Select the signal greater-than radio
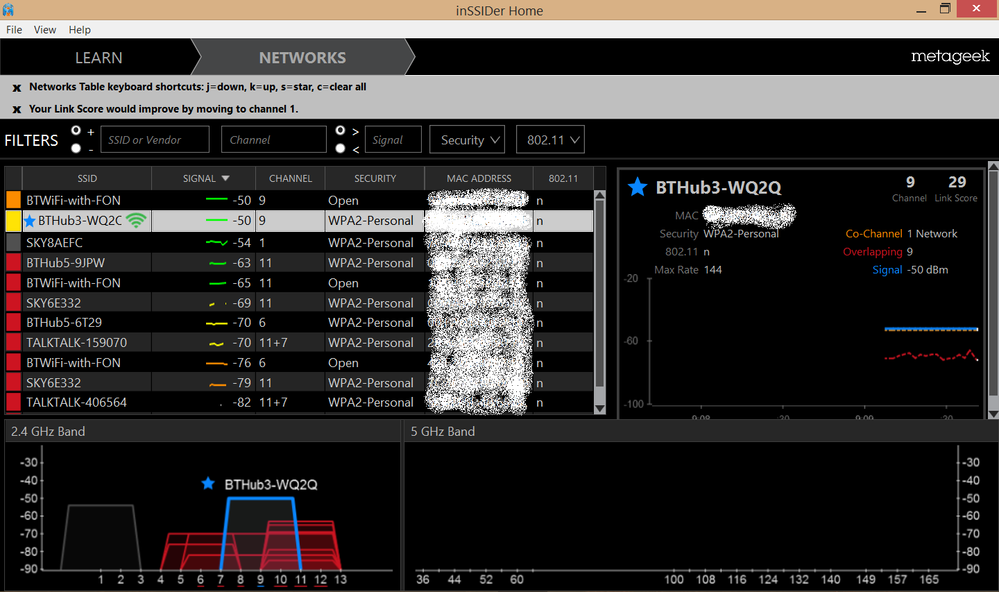 (340, 131)
